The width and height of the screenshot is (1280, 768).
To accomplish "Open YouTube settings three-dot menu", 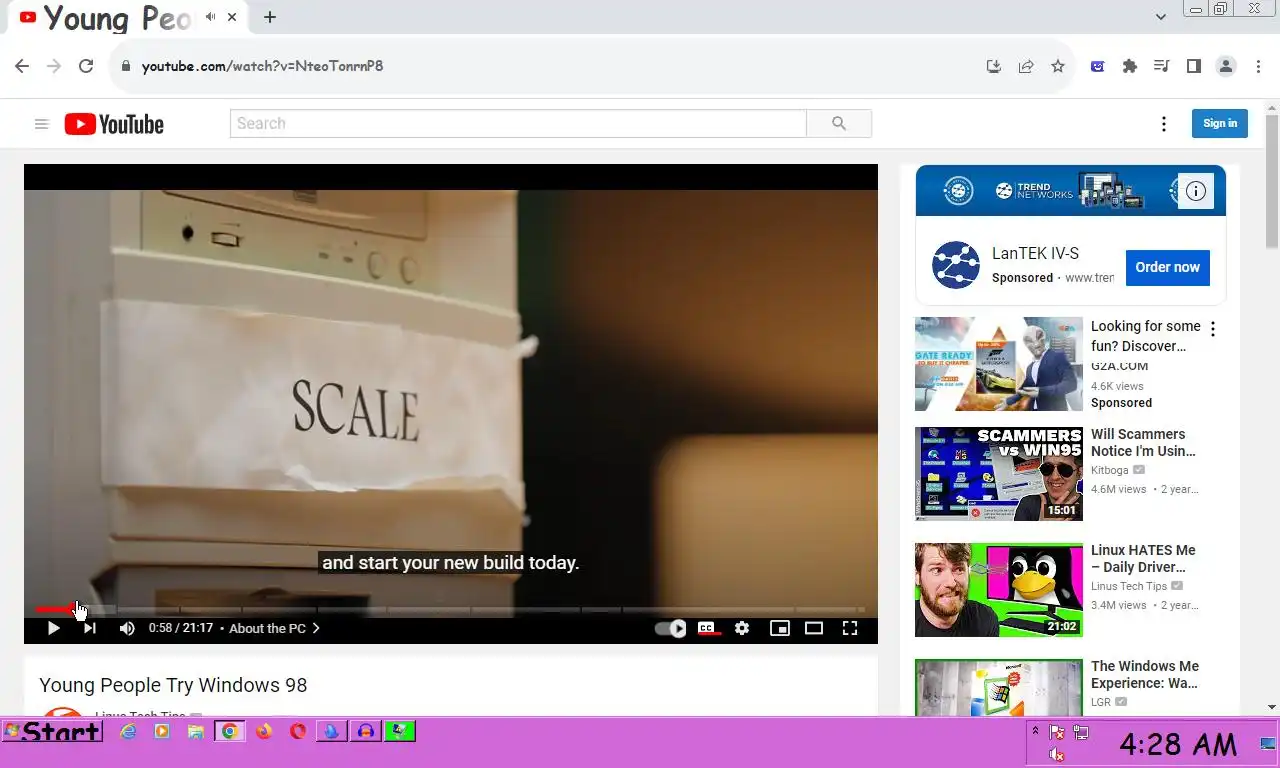I will point(1163,124).
